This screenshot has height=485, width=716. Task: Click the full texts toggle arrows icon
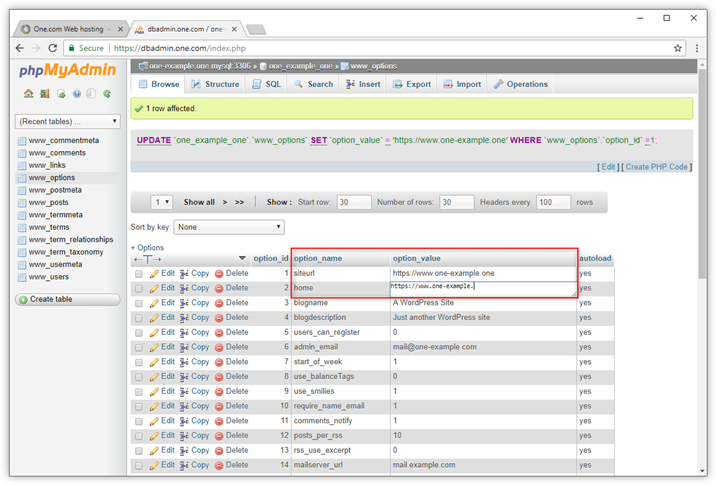coord(147,259)
